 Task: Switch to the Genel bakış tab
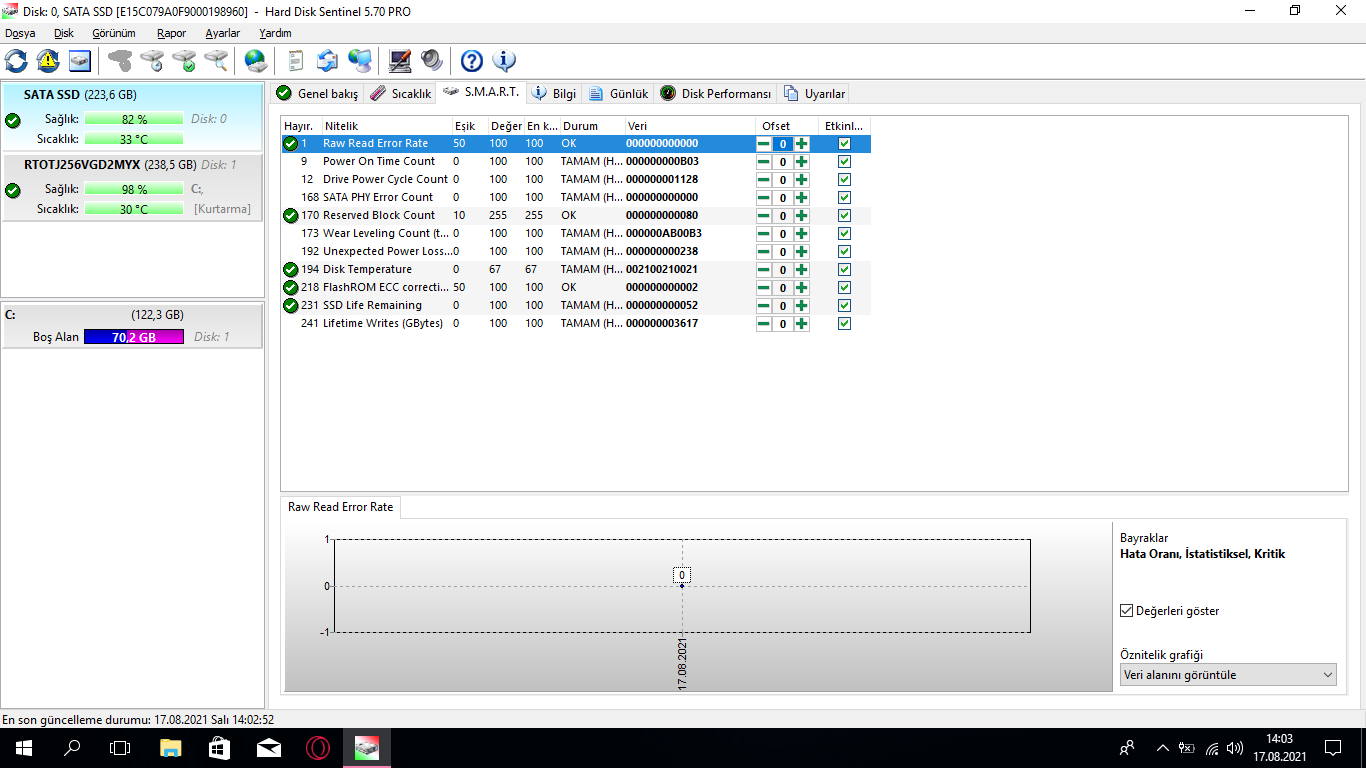[x=317, y=94]
